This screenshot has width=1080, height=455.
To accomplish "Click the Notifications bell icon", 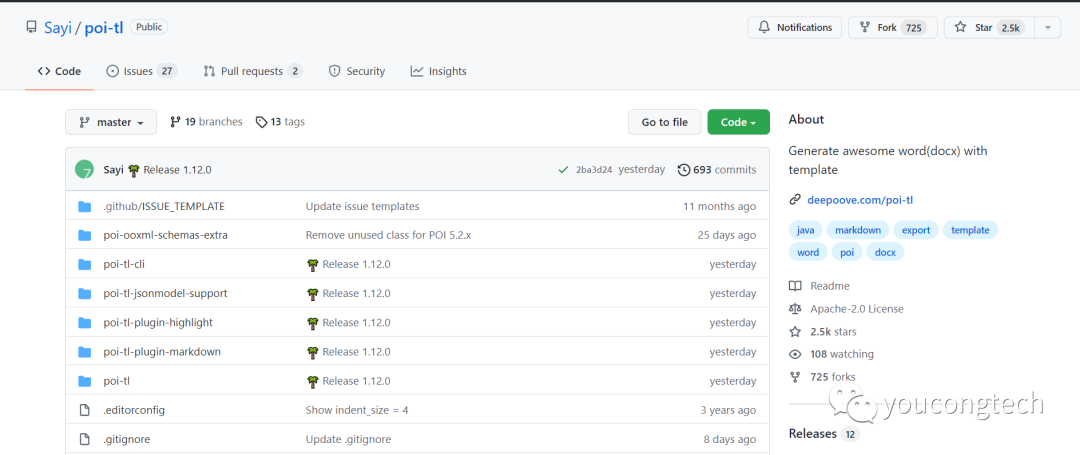I will click(x=764, y=28).
